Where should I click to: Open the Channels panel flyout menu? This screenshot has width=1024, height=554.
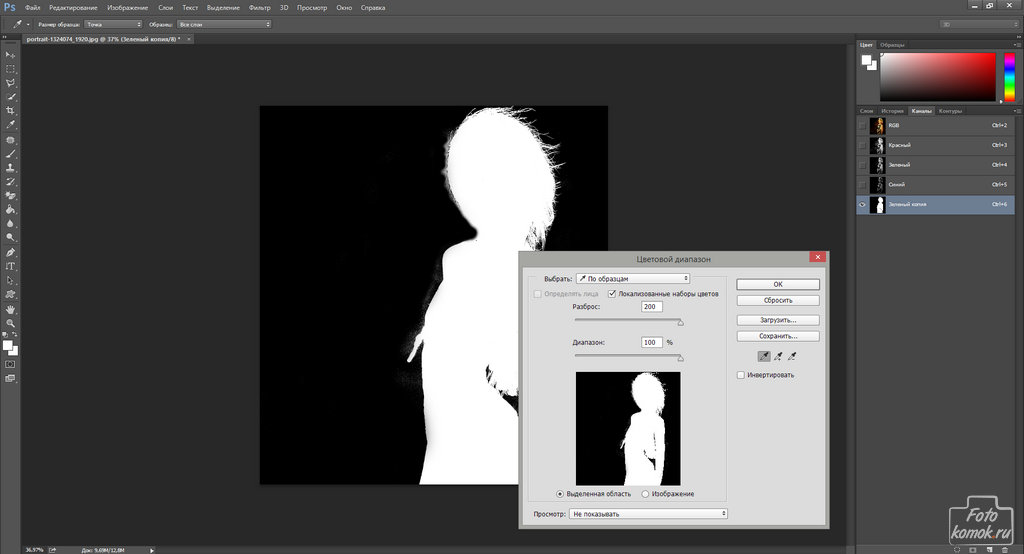[1016, 111]
